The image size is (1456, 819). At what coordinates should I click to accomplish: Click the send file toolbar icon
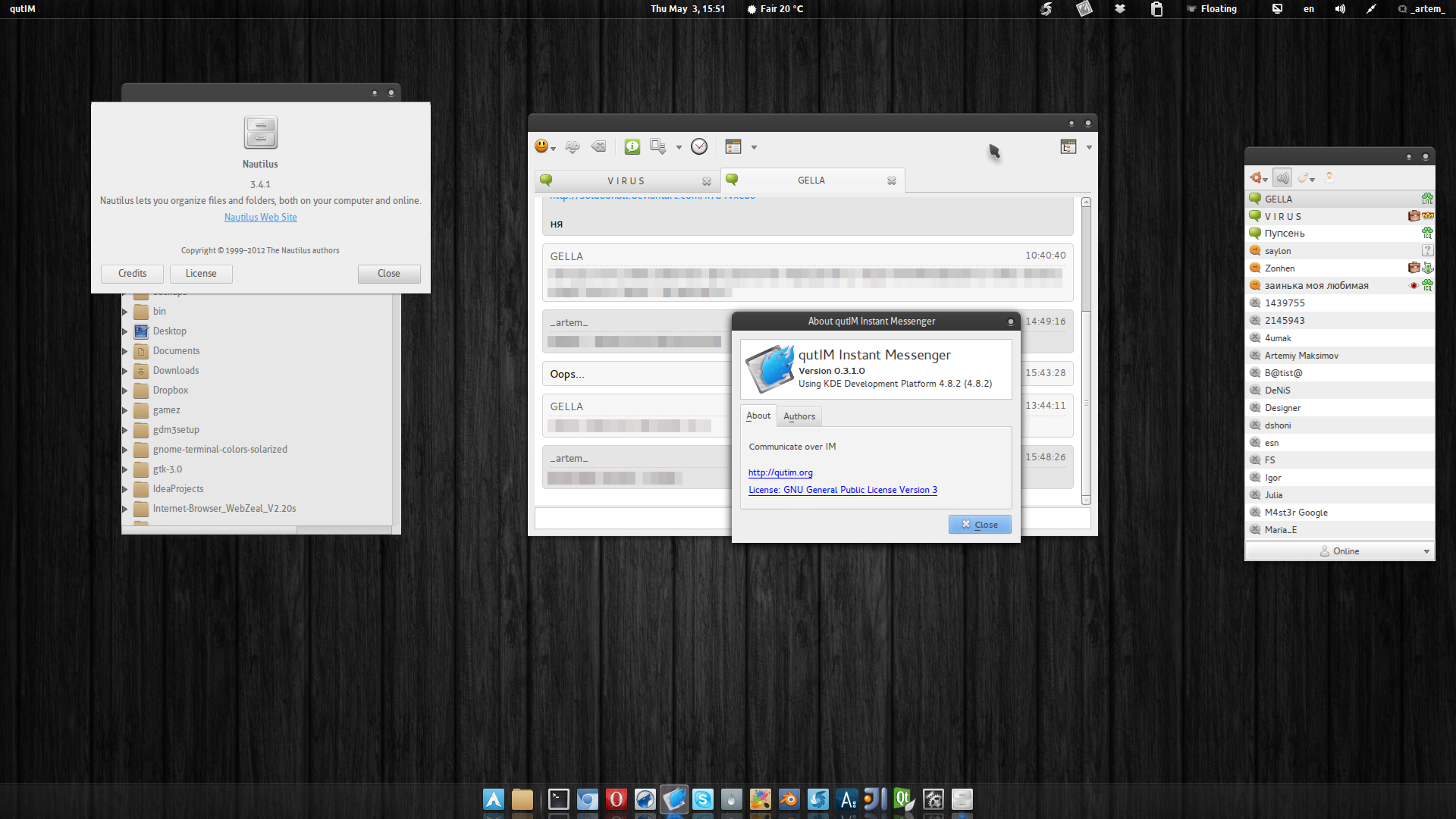tap(657, 146)
